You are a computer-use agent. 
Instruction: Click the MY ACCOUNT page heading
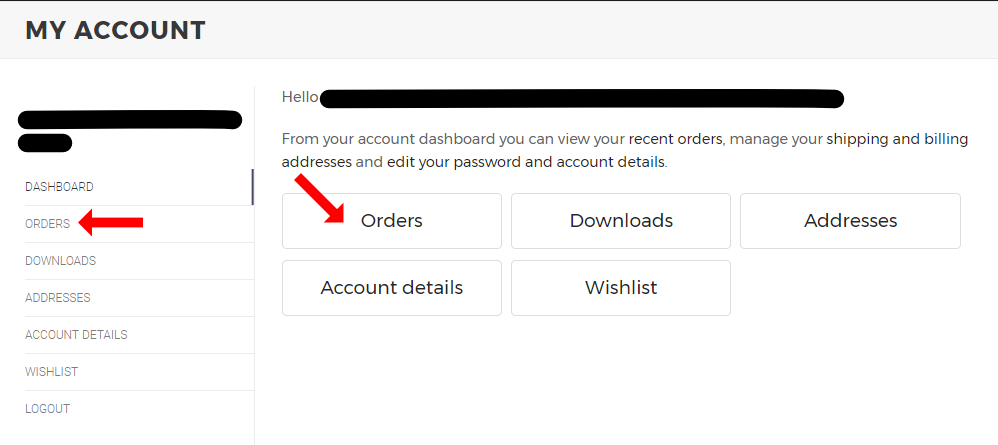click(x=115, y=30)
